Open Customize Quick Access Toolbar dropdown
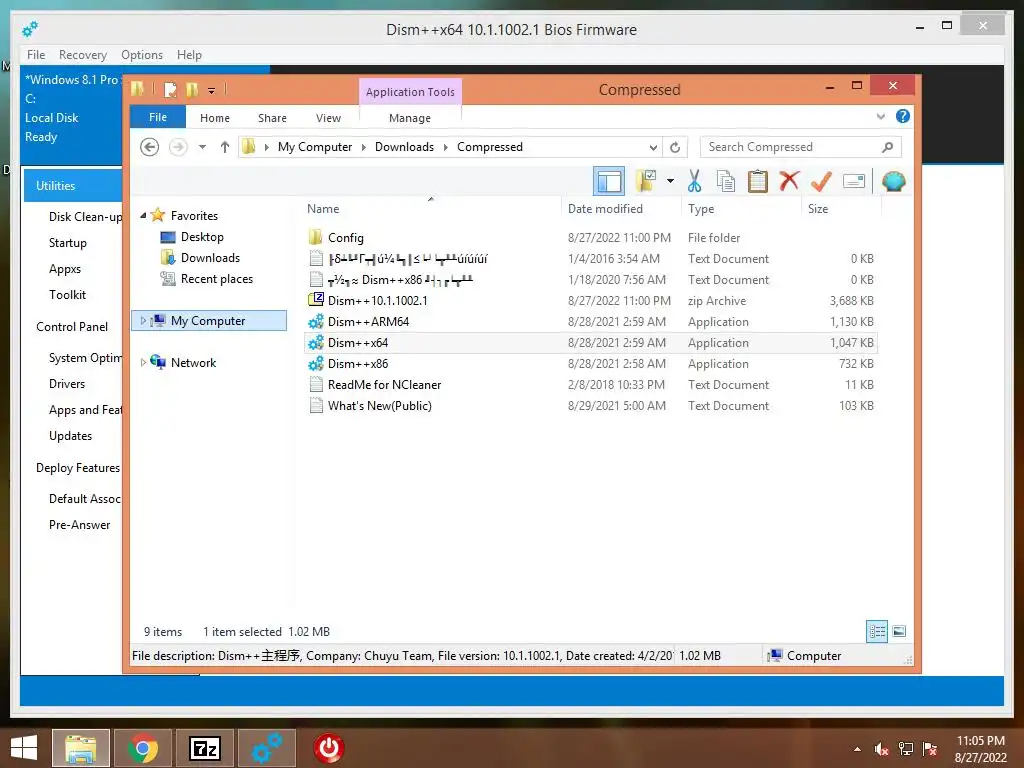 tap(212, 91)
